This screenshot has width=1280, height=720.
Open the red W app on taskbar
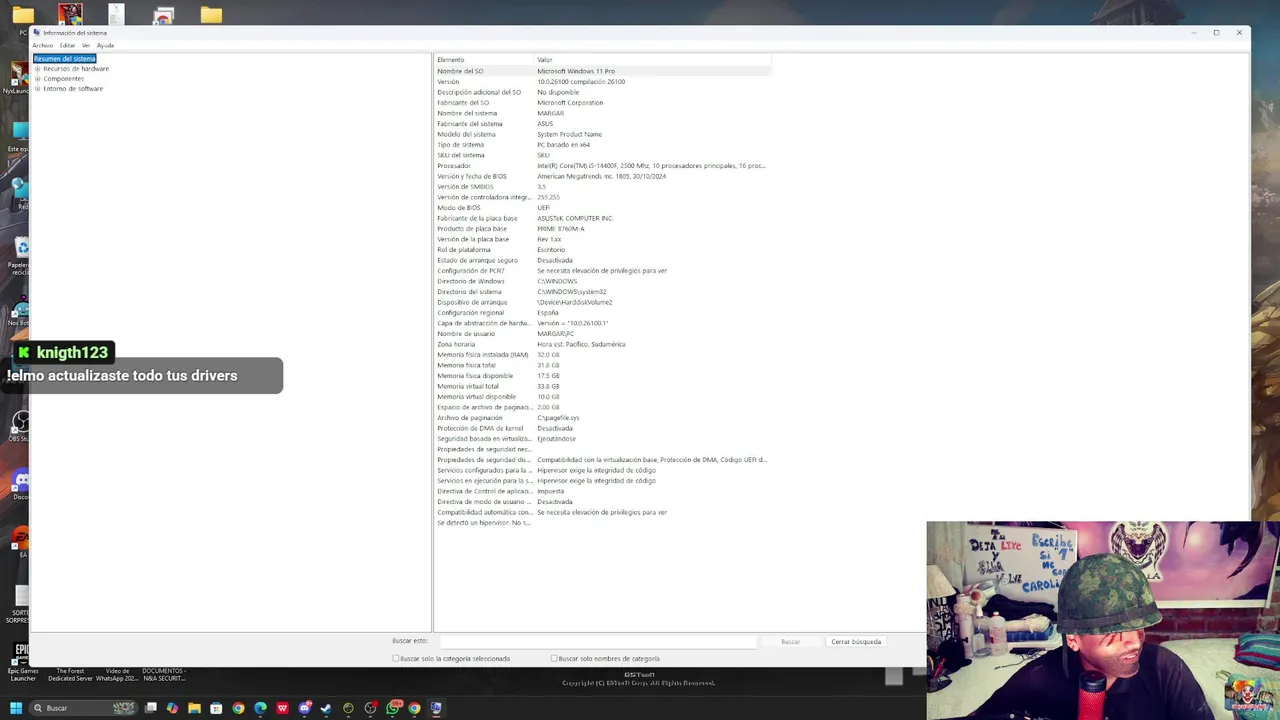282,708
